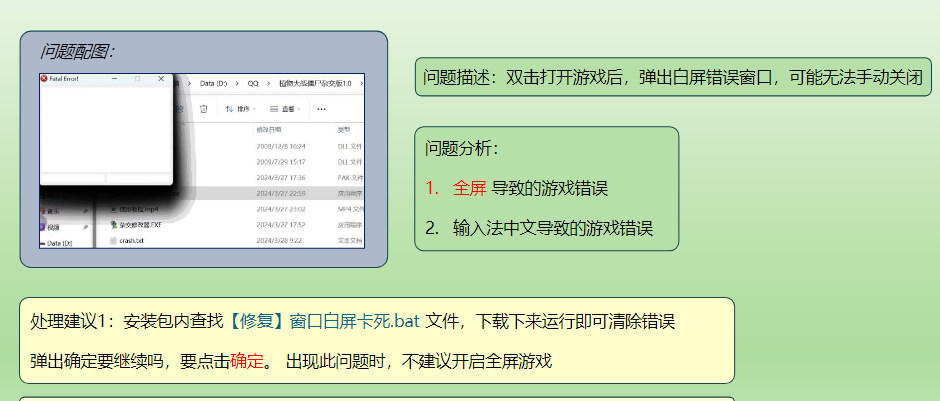This screenshot has width=940, height=401.
Task: Expand the 排序 sort dropdown
Action: [241, 108]
